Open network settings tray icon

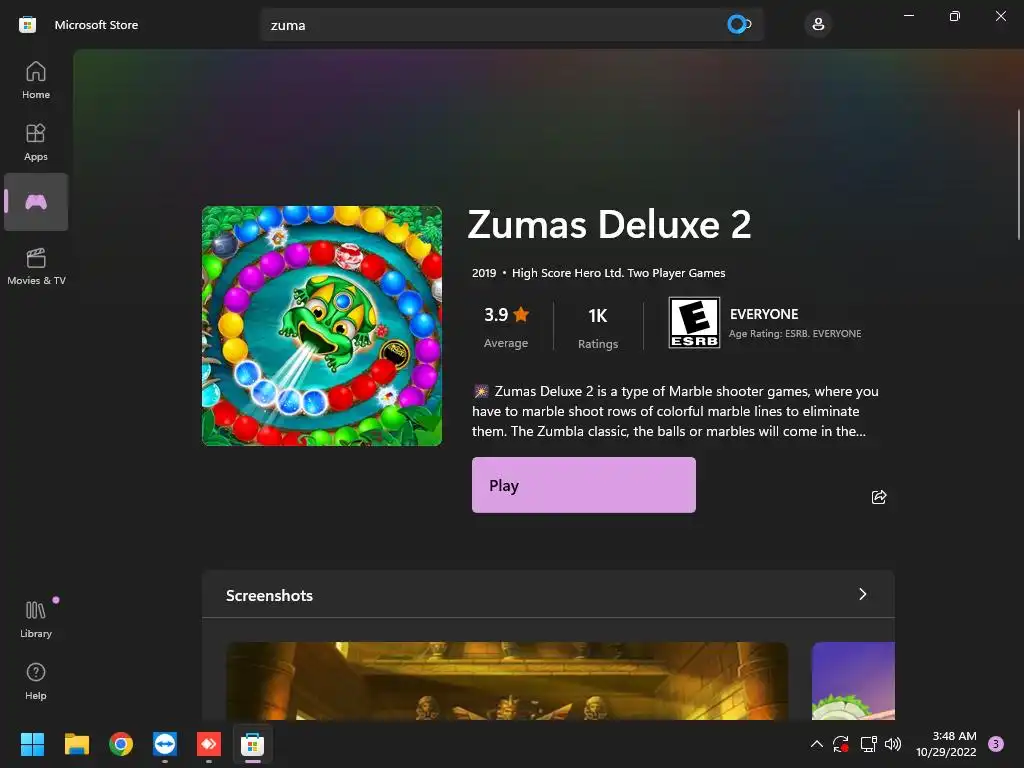click(868, 744)
